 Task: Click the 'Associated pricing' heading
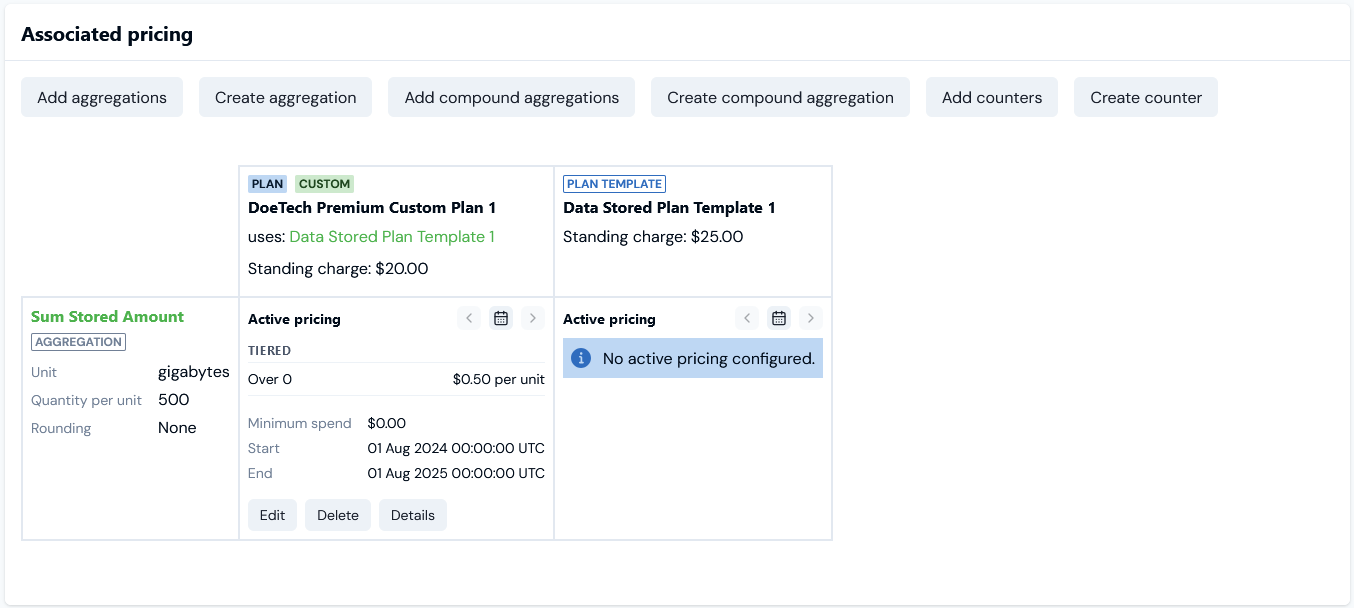107,34
